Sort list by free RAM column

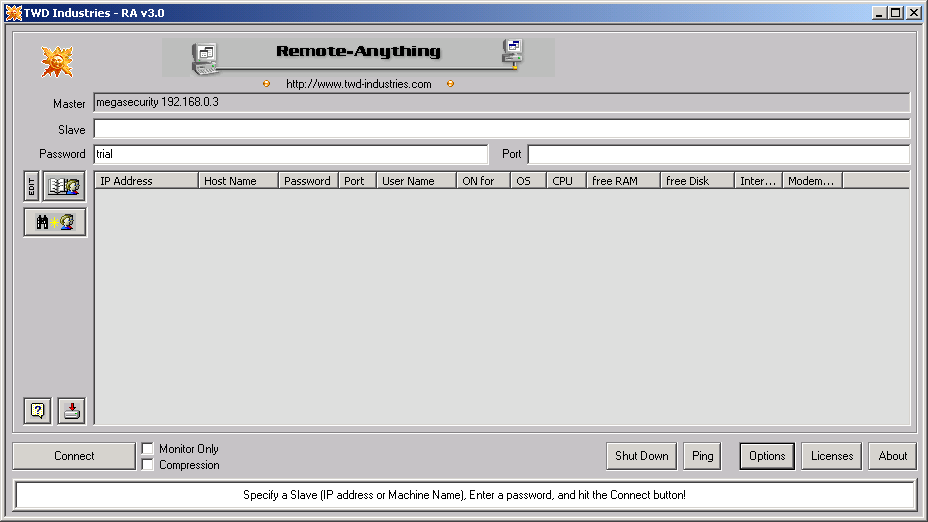[623, 181]
